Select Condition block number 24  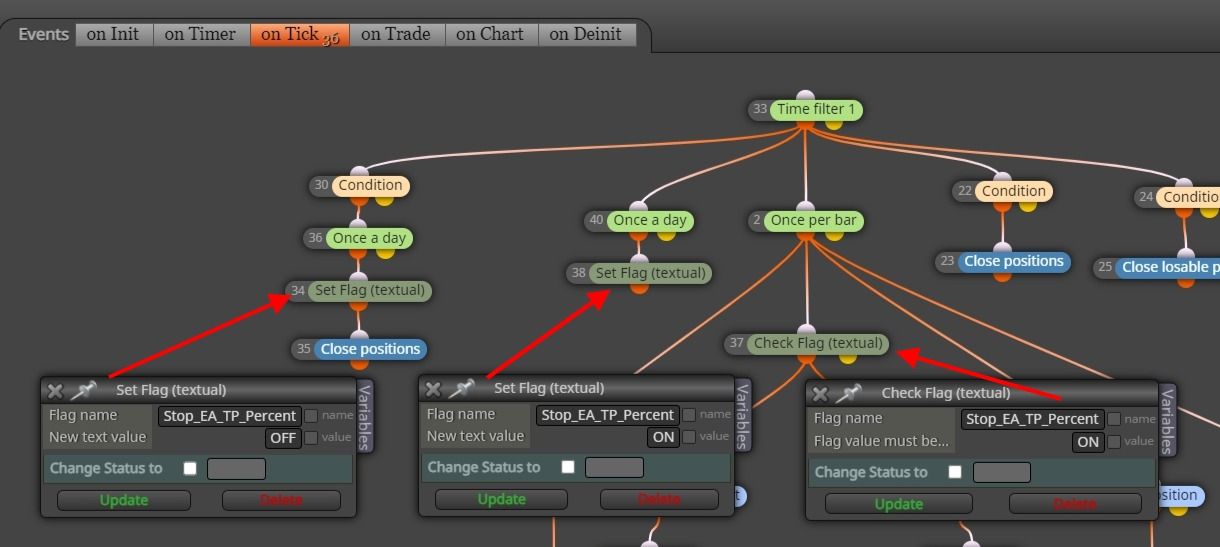click(1189, 197)
